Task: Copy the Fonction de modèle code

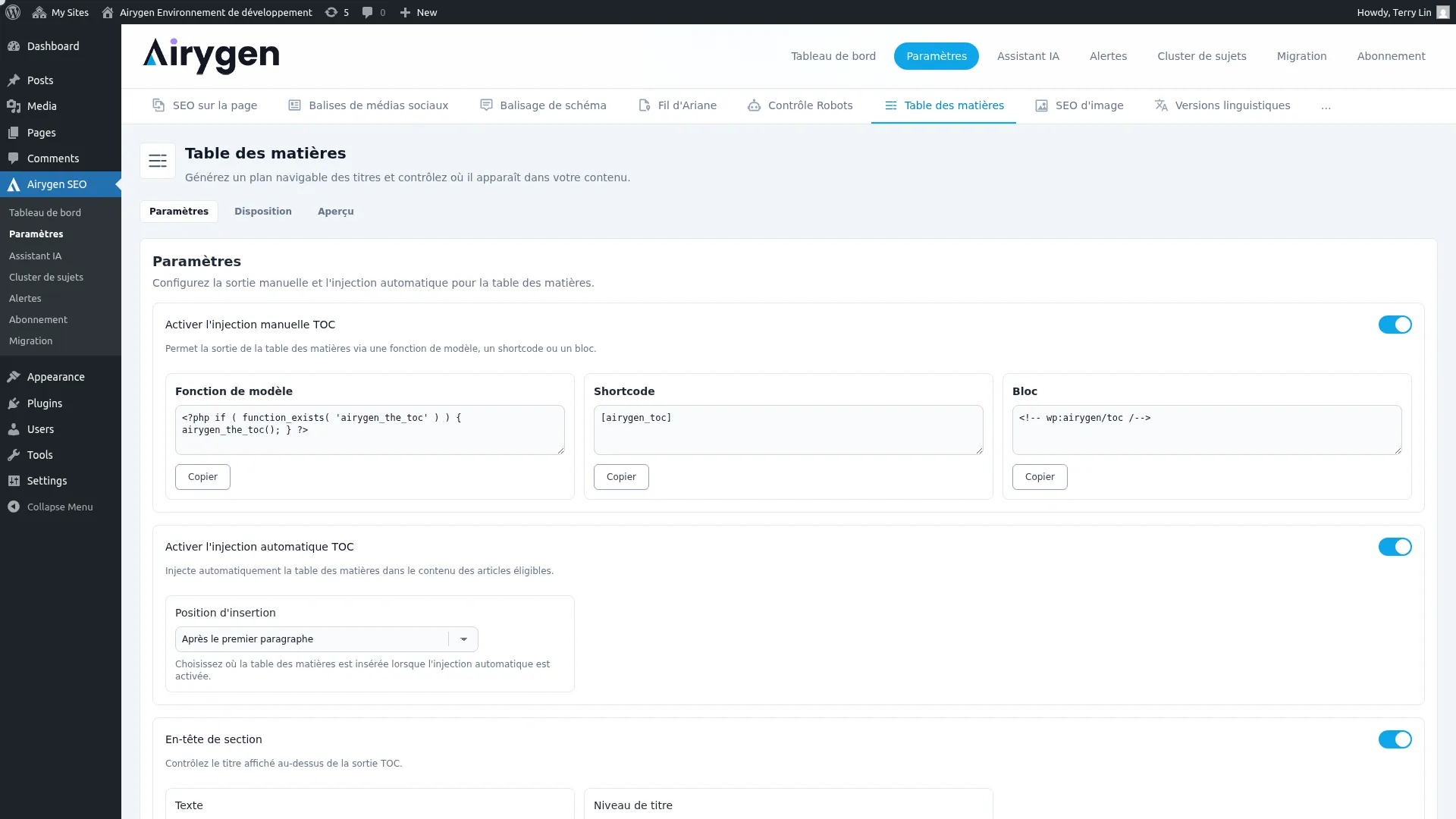Action: 202,477
